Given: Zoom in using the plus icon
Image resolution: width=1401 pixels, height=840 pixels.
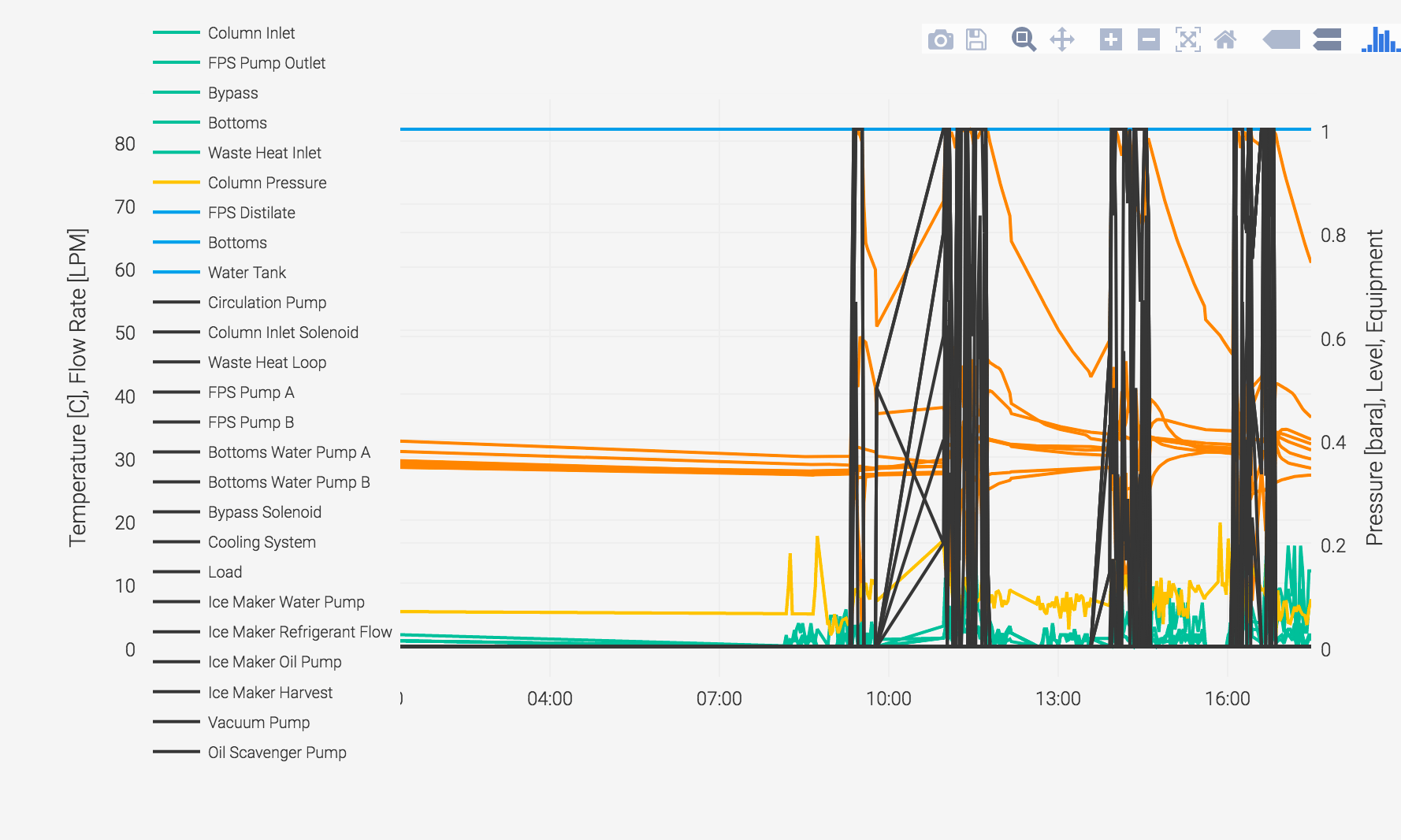Looking at the screenshot, I should pos(1110,39).
